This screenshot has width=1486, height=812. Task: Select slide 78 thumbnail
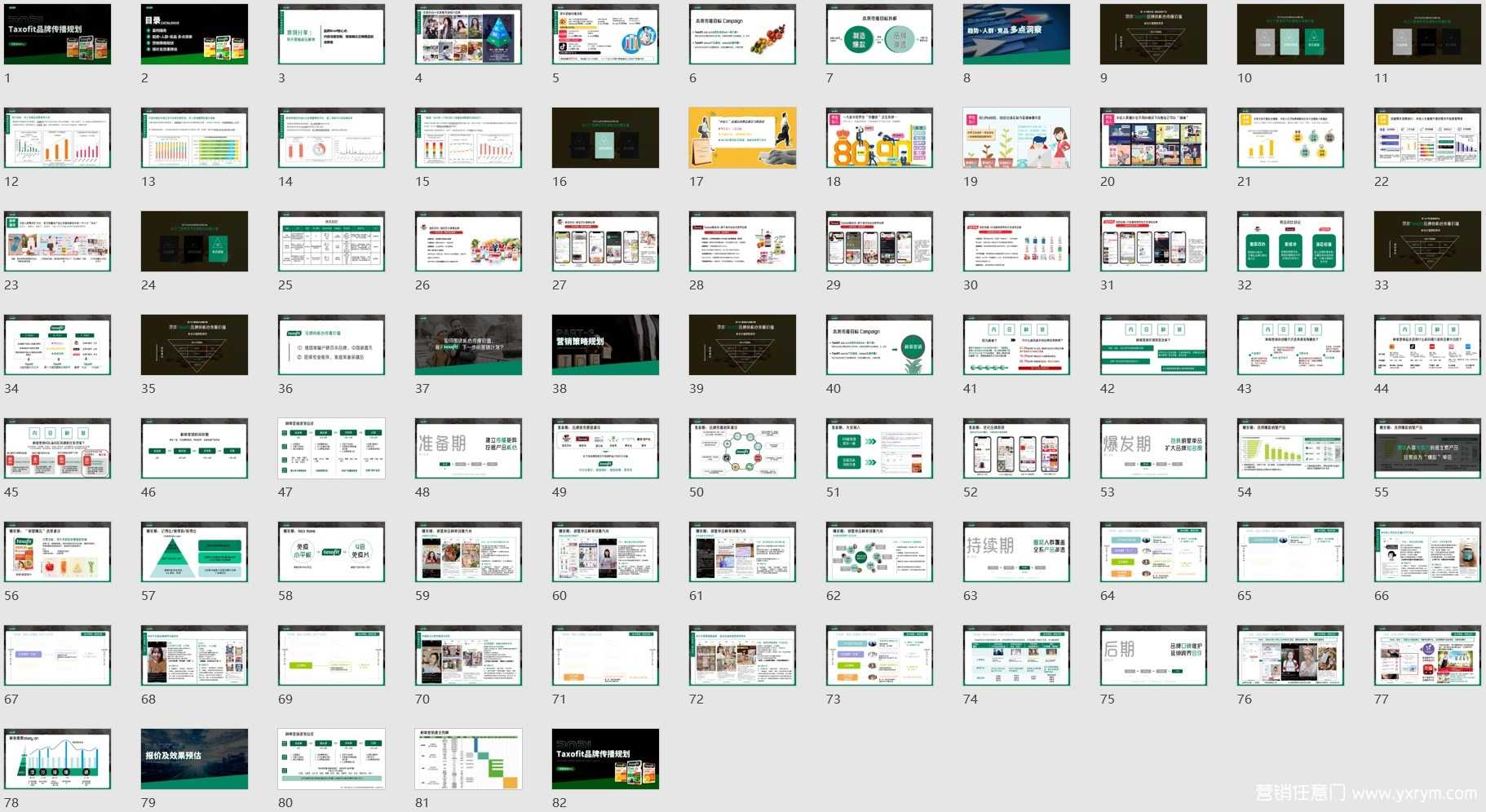[57, 759]
